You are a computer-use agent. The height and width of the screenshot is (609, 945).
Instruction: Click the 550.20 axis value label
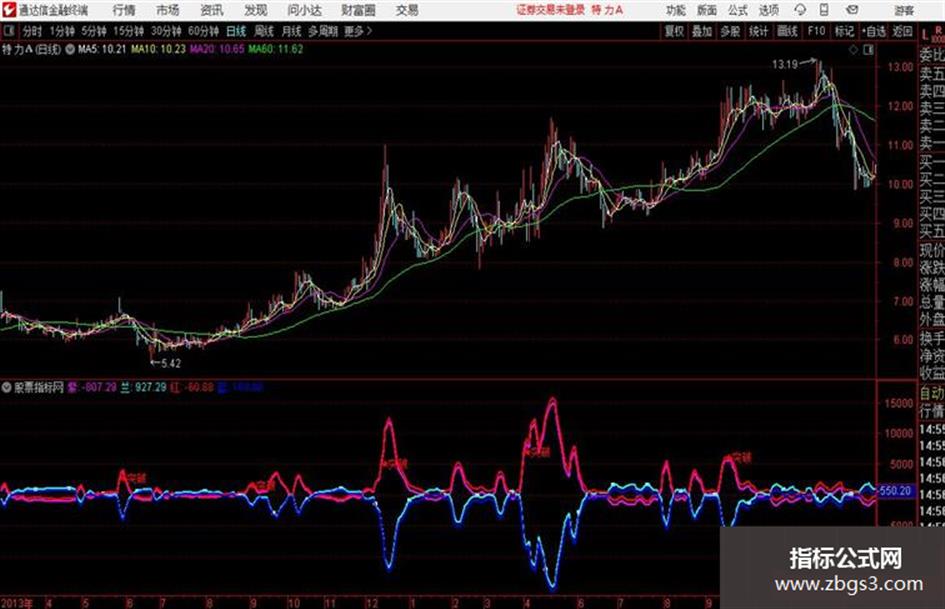[x=894, y=491]
